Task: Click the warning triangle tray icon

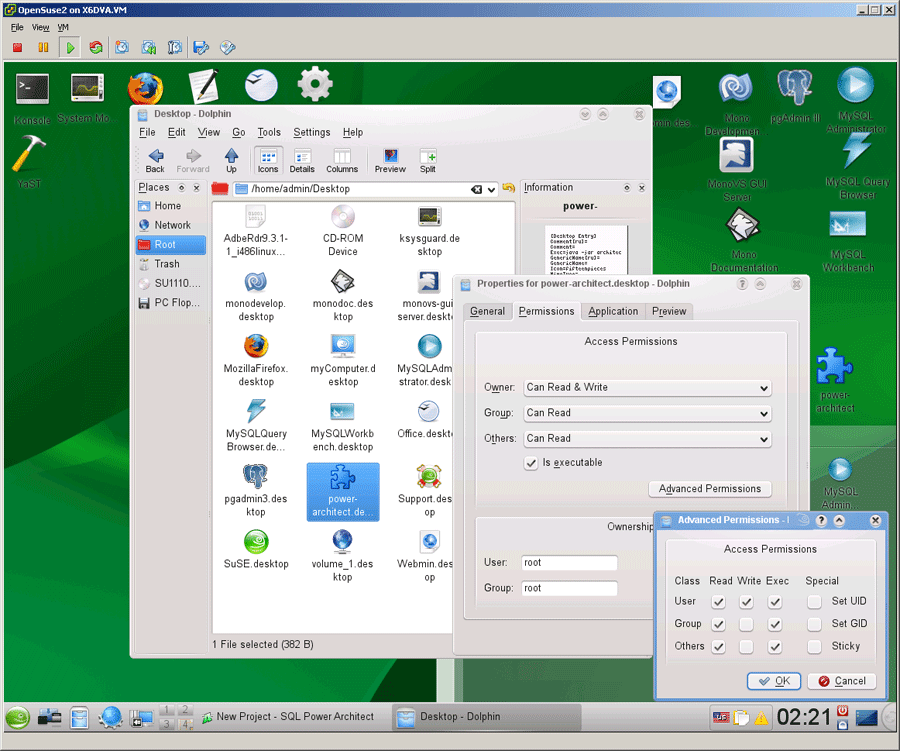Action: point(761,718)
